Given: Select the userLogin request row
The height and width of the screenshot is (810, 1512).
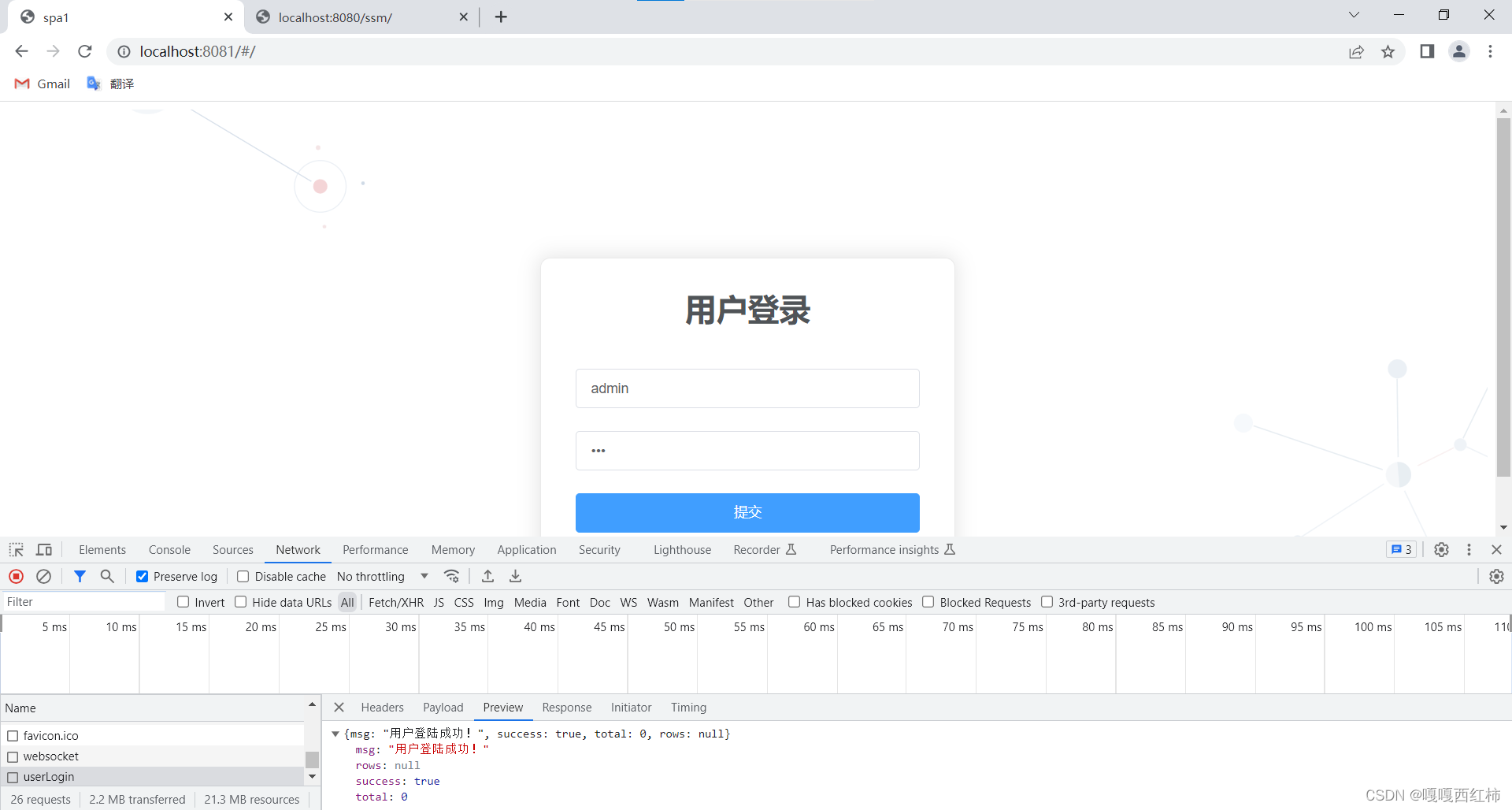Looking at the screenshot, I should click(49, 776).
